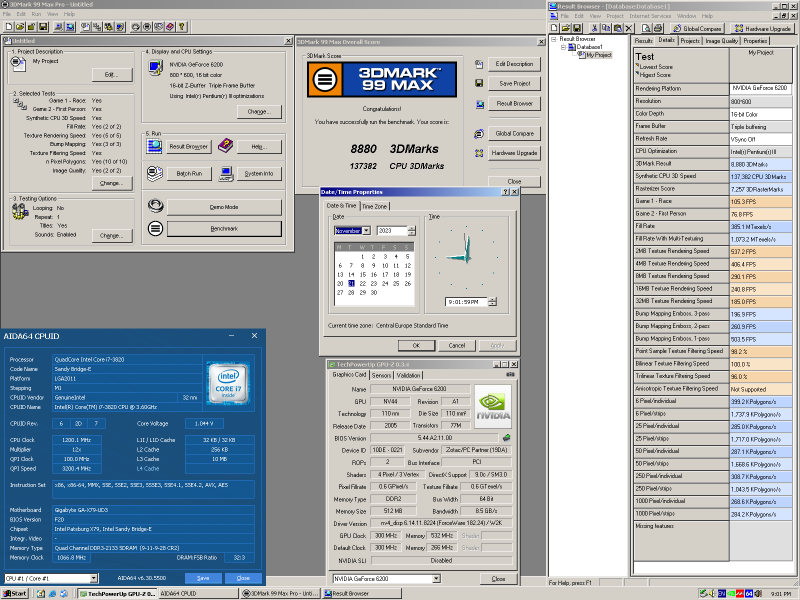The height and width of the screenshot is (600, 800).
Task: Click Game 1 - Race value 105.3 FPS
Action: tap(761, 202)
